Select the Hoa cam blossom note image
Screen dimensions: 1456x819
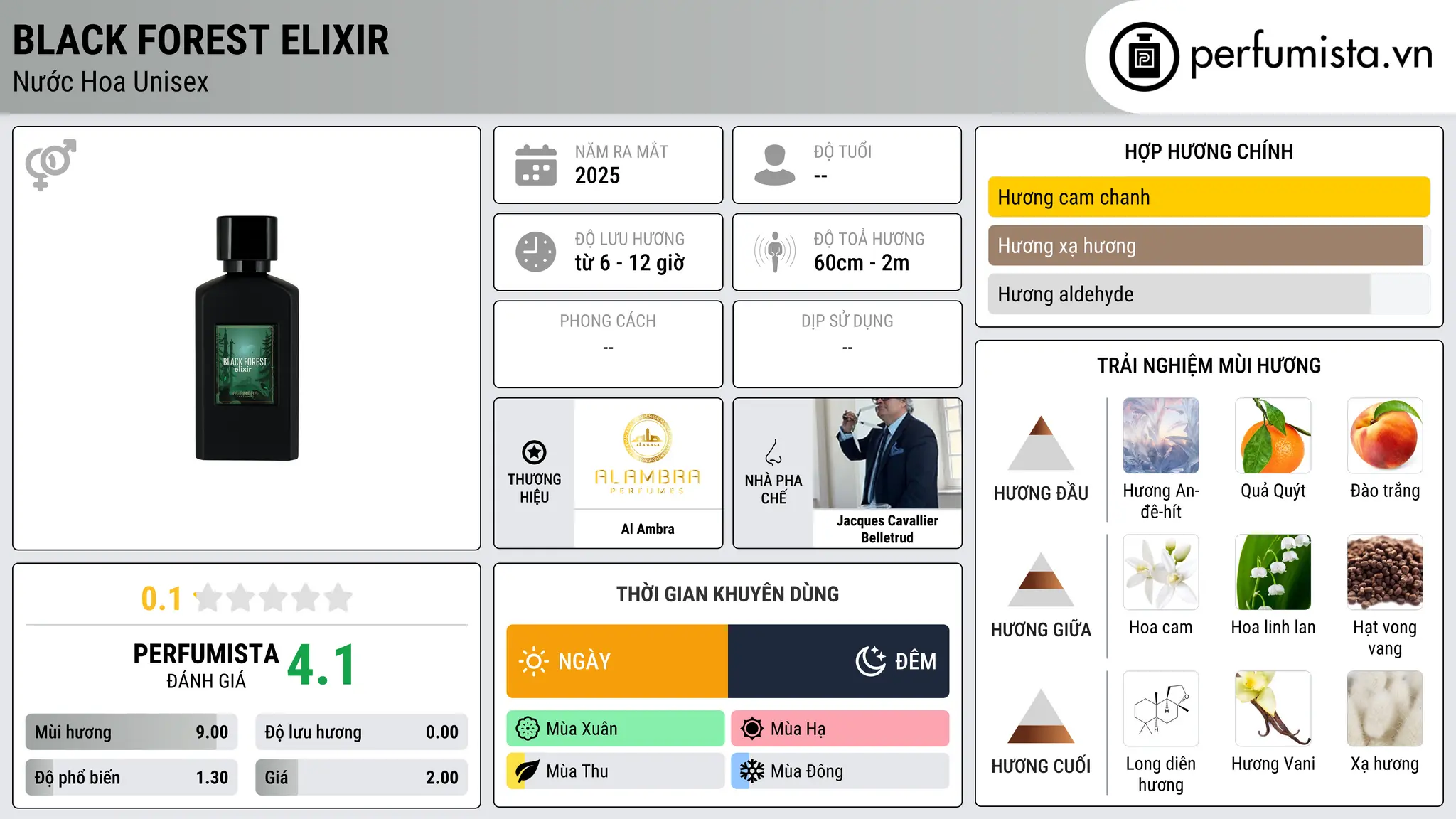(1161, 572)
